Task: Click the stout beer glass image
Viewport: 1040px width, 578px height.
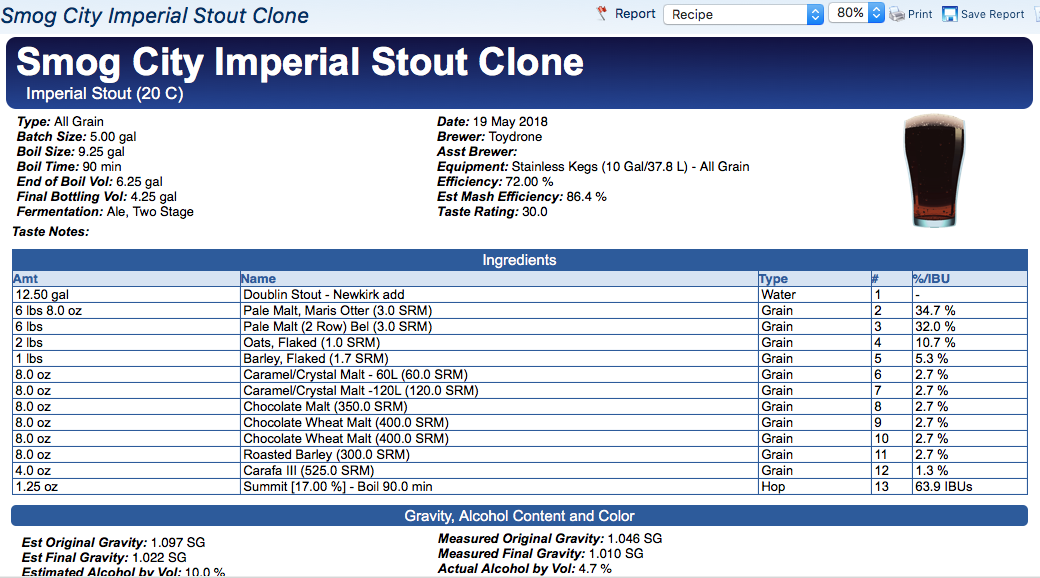Action: [933, 171]
